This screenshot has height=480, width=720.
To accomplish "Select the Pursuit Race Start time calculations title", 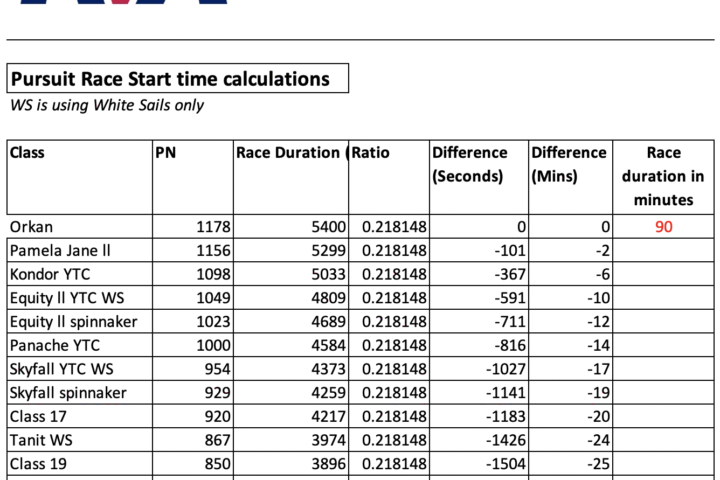I will [170, 78].
